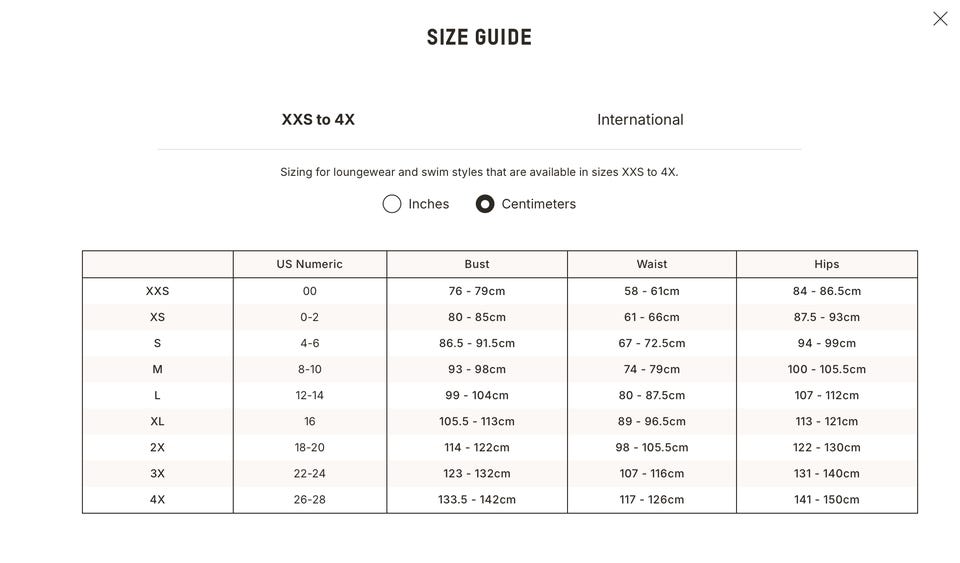Choose the Centimeters radio option

coord(485,204)
